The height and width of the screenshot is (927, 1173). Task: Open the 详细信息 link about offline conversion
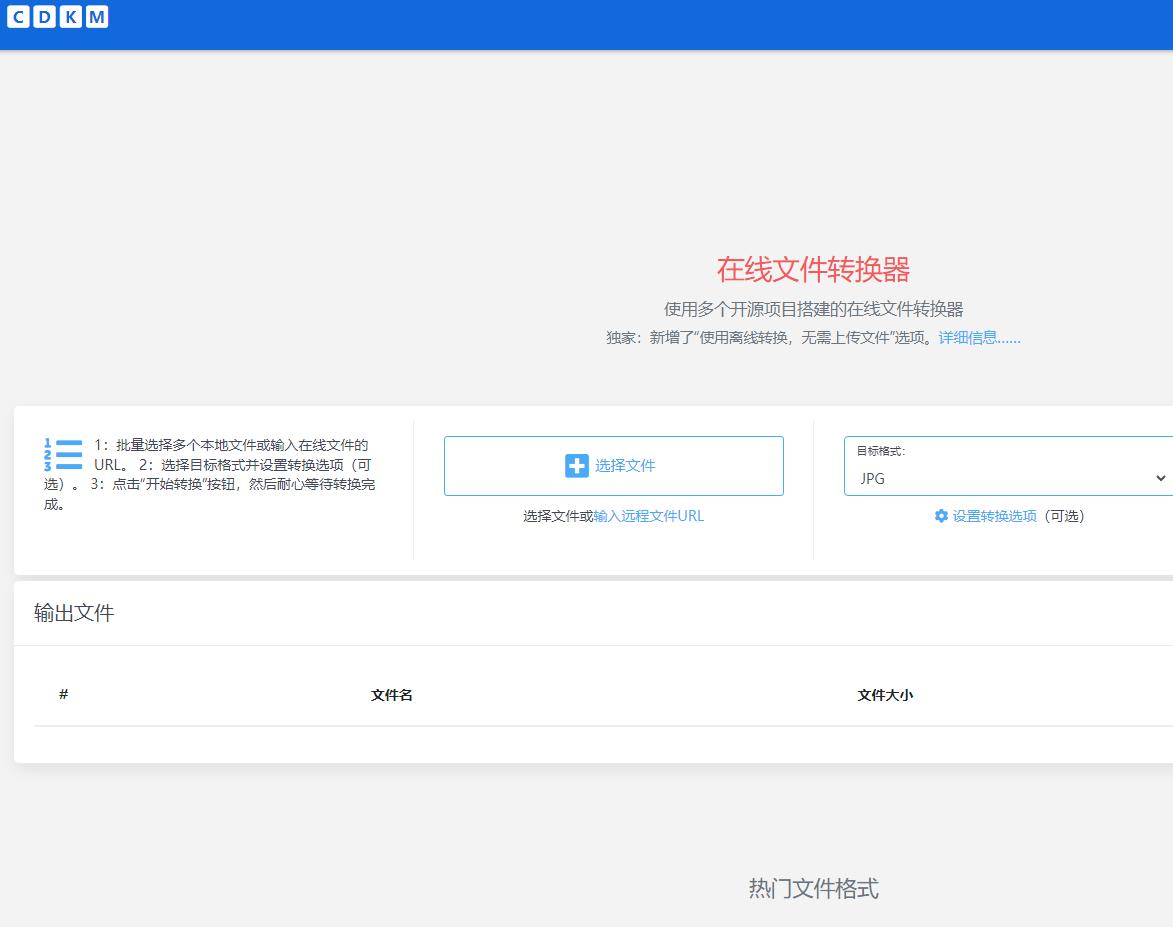click(979, 338)
